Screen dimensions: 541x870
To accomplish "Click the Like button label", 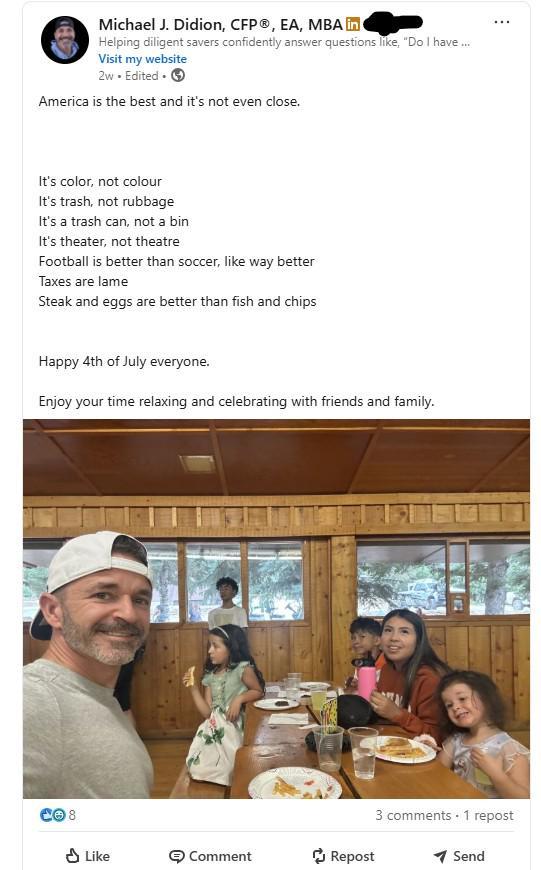I will tap(97, 856).
